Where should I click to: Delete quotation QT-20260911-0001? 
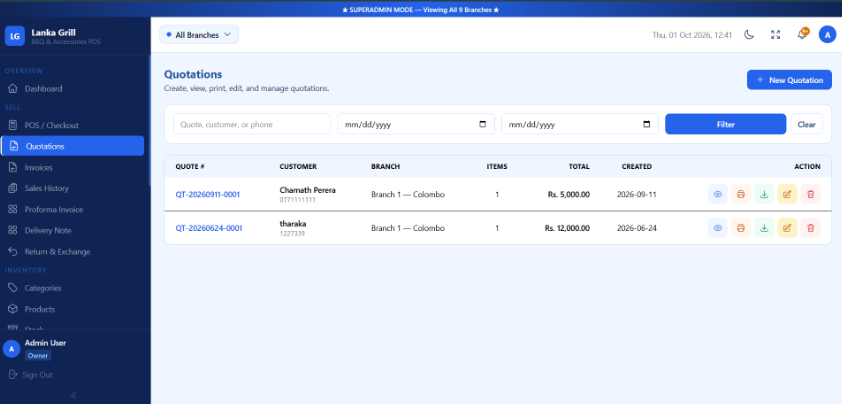coord(810,194)
